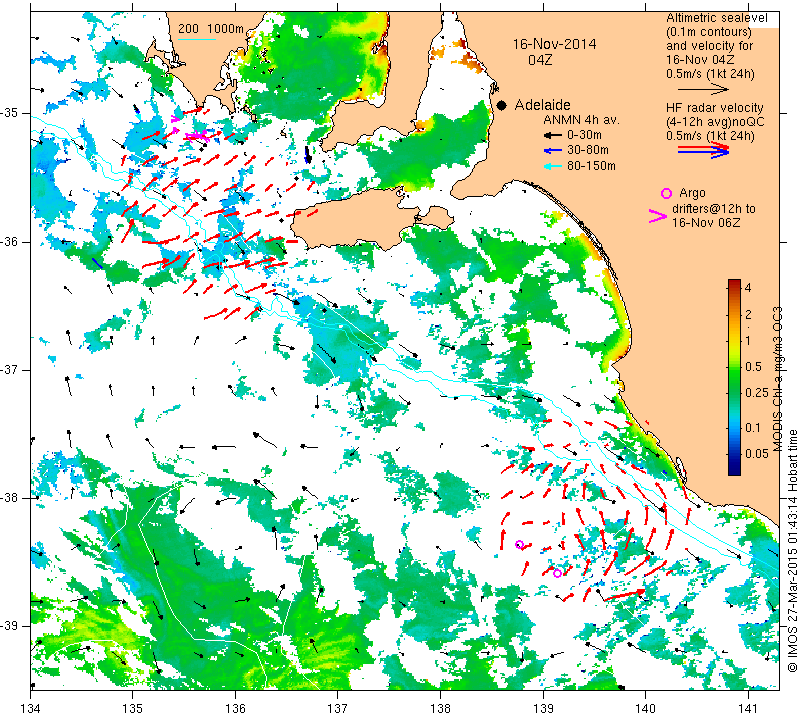Click the color bar value 0.1
This screenshot has width=800, height=720.
tap(753, 428)
